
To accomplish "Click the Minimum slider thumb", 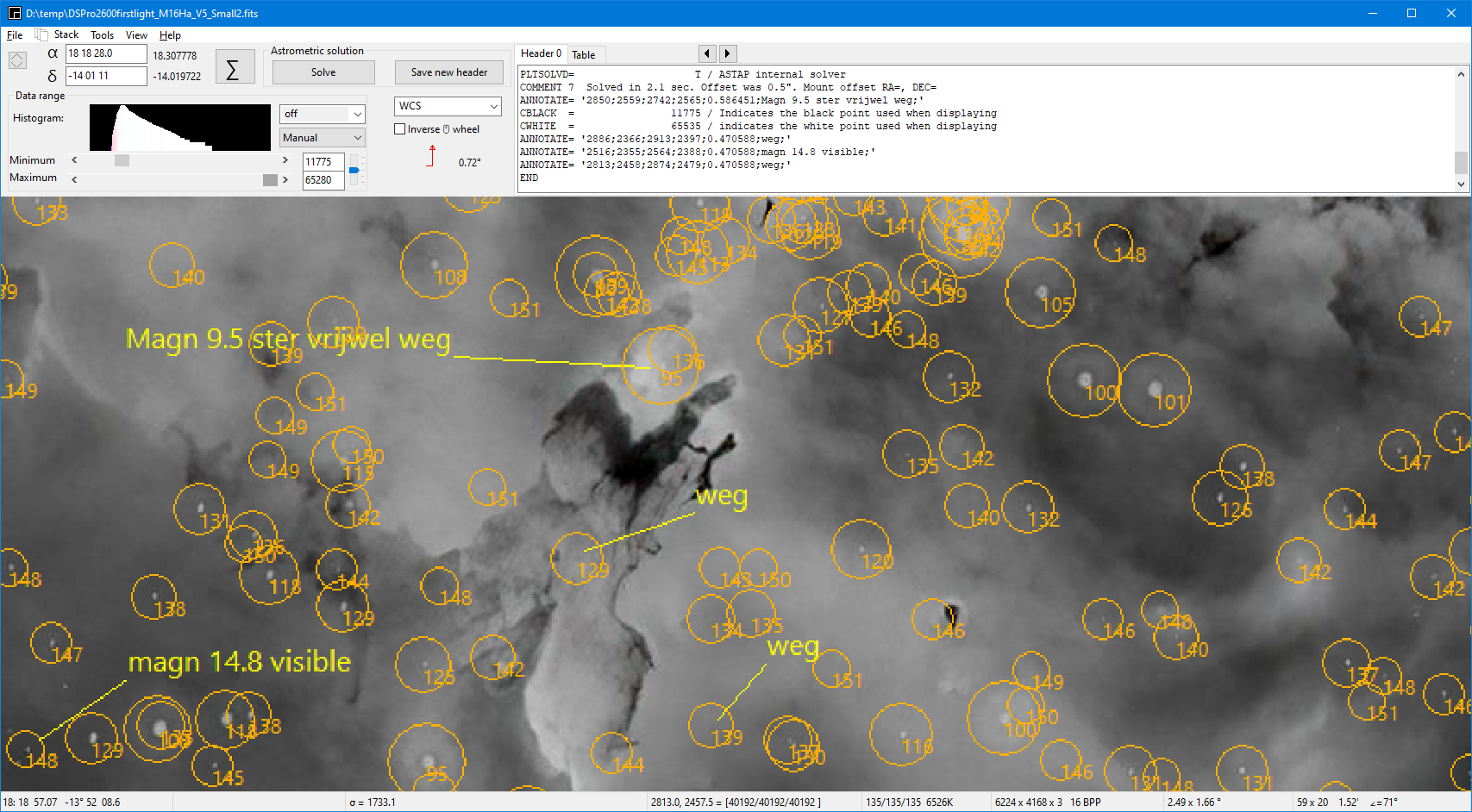I will click(122, 160).
